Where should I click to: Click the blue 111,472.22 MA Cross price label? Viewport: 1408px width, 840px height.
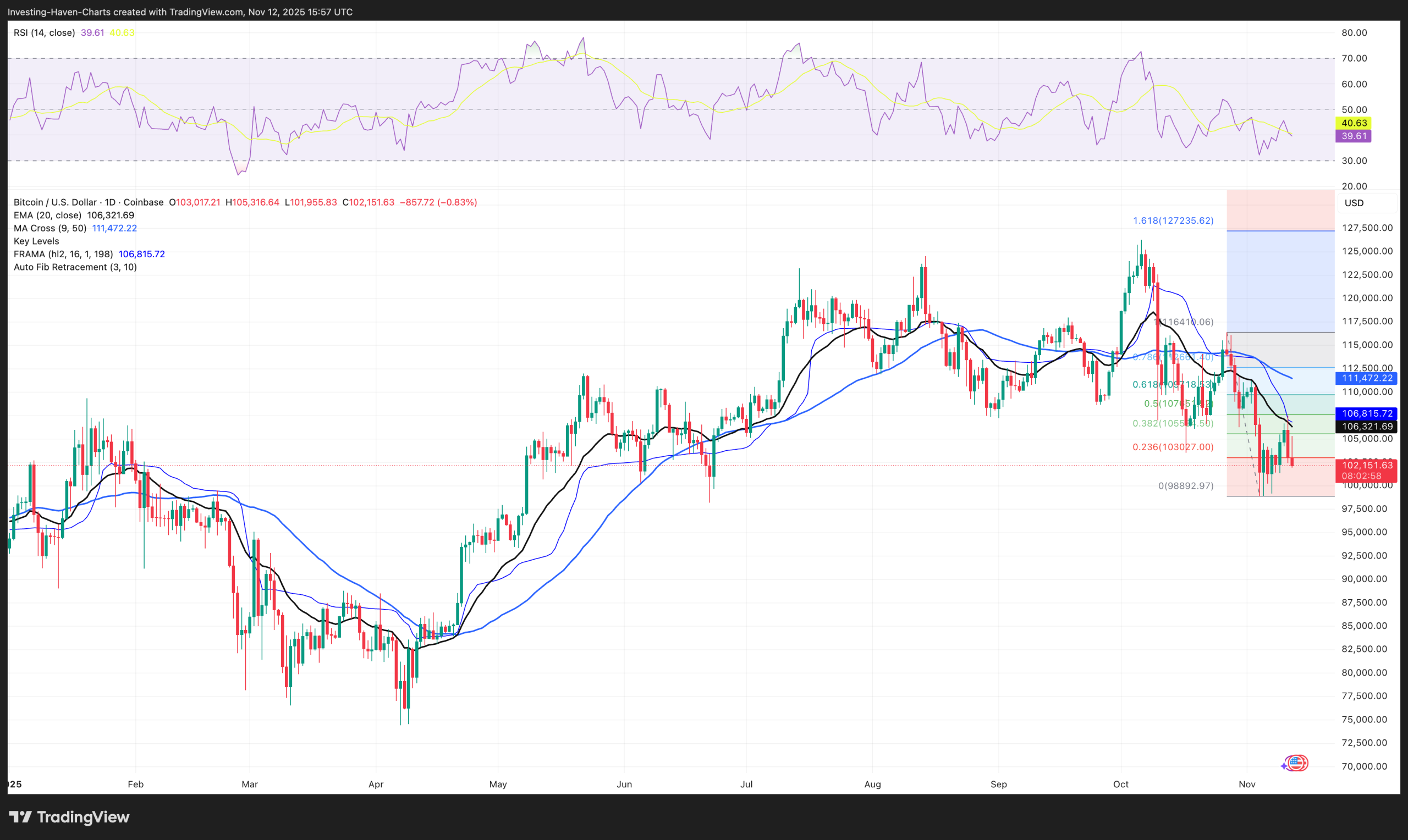(1365, 378)
